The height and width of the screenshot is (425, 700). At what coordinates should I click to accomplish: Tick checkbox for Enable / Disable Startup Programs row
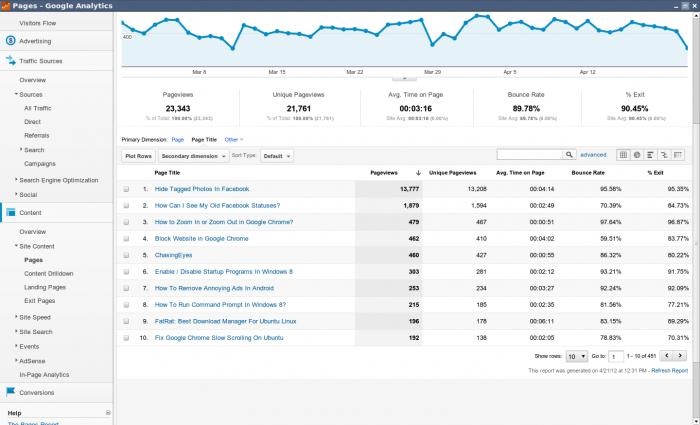[x=126, y=272]
